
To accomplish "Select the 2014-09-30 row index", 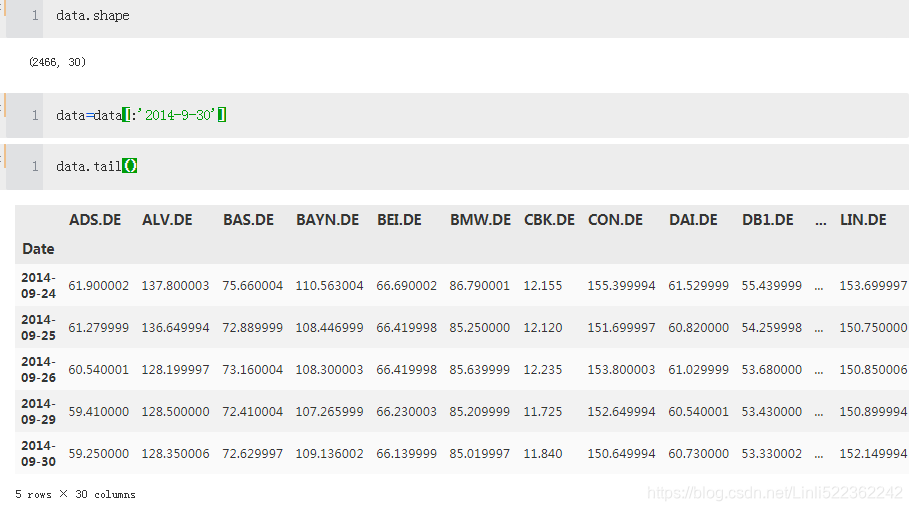I will pyautogui.click(x=38, y=453).
